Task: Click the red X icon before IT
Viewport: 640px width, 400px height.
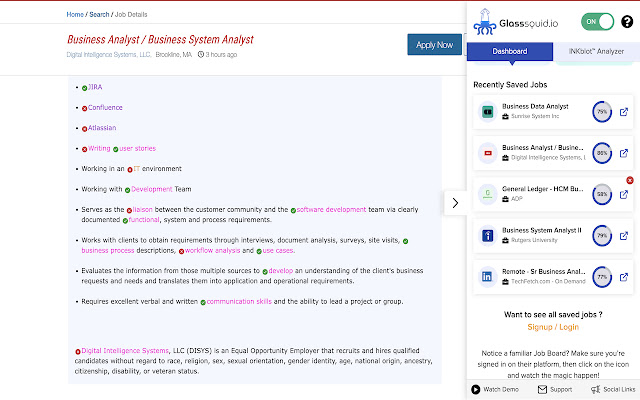Action: pyautogui.click(x=130, y=169)
